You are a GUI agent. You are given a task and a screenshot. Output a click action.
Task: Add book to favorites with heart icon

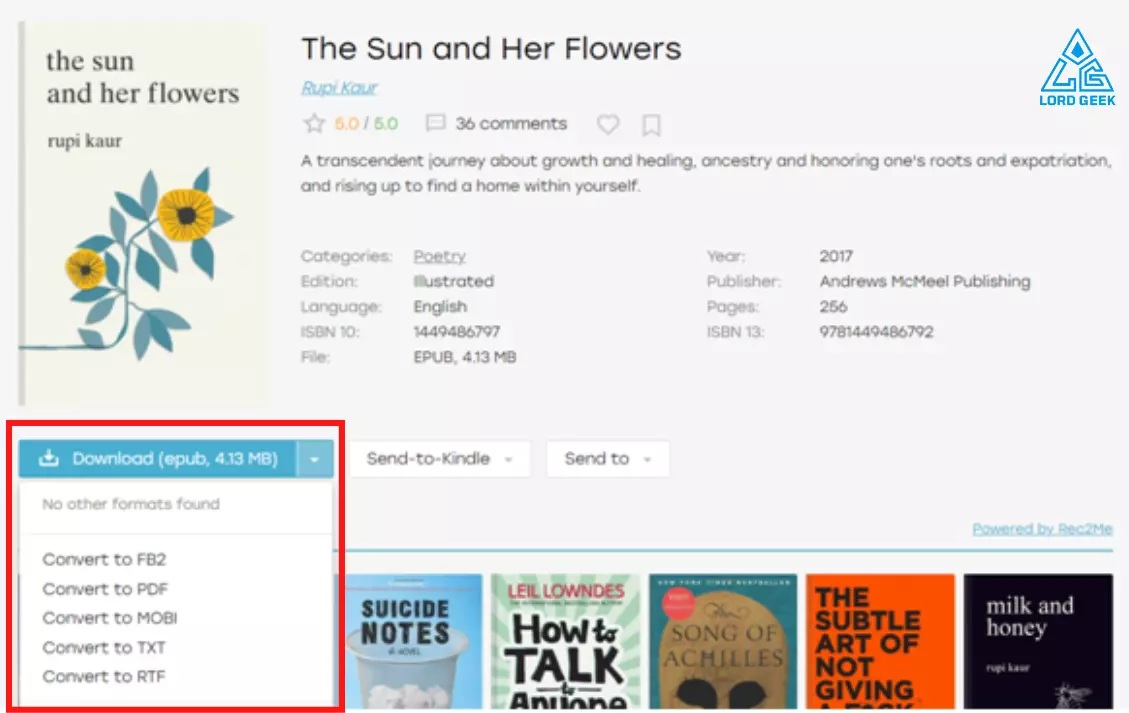608,125
